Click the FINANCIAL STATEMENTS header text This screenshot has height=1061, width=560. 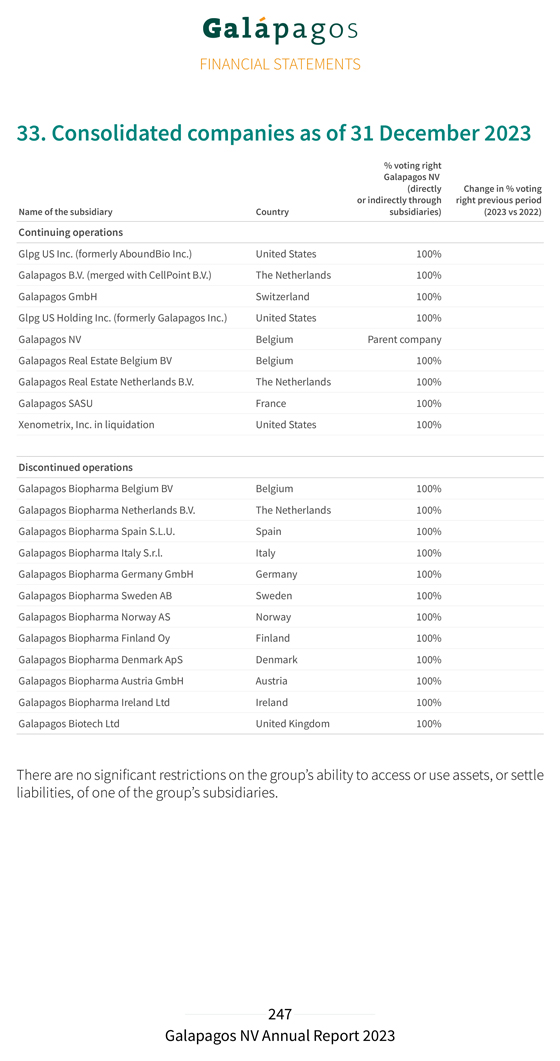280,64
